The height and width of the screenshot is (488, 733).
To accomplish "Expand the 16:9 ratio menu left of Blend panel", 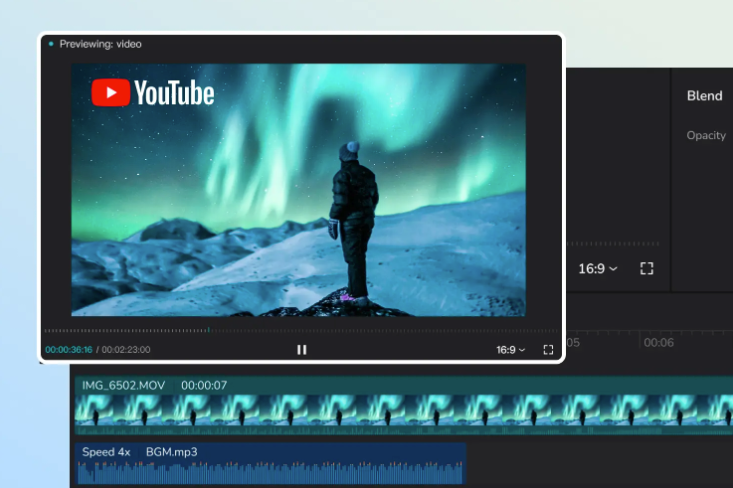I will [x=597, y=268].
